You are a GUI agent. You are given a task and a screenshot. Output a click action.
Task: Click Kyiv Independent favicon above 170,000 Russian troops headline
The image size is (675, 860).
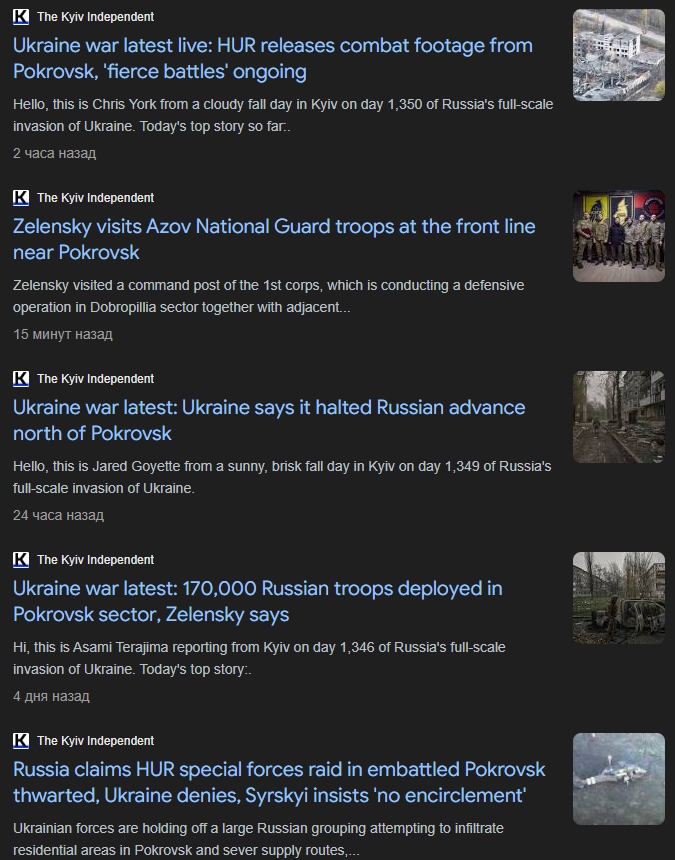pos(21,559)
